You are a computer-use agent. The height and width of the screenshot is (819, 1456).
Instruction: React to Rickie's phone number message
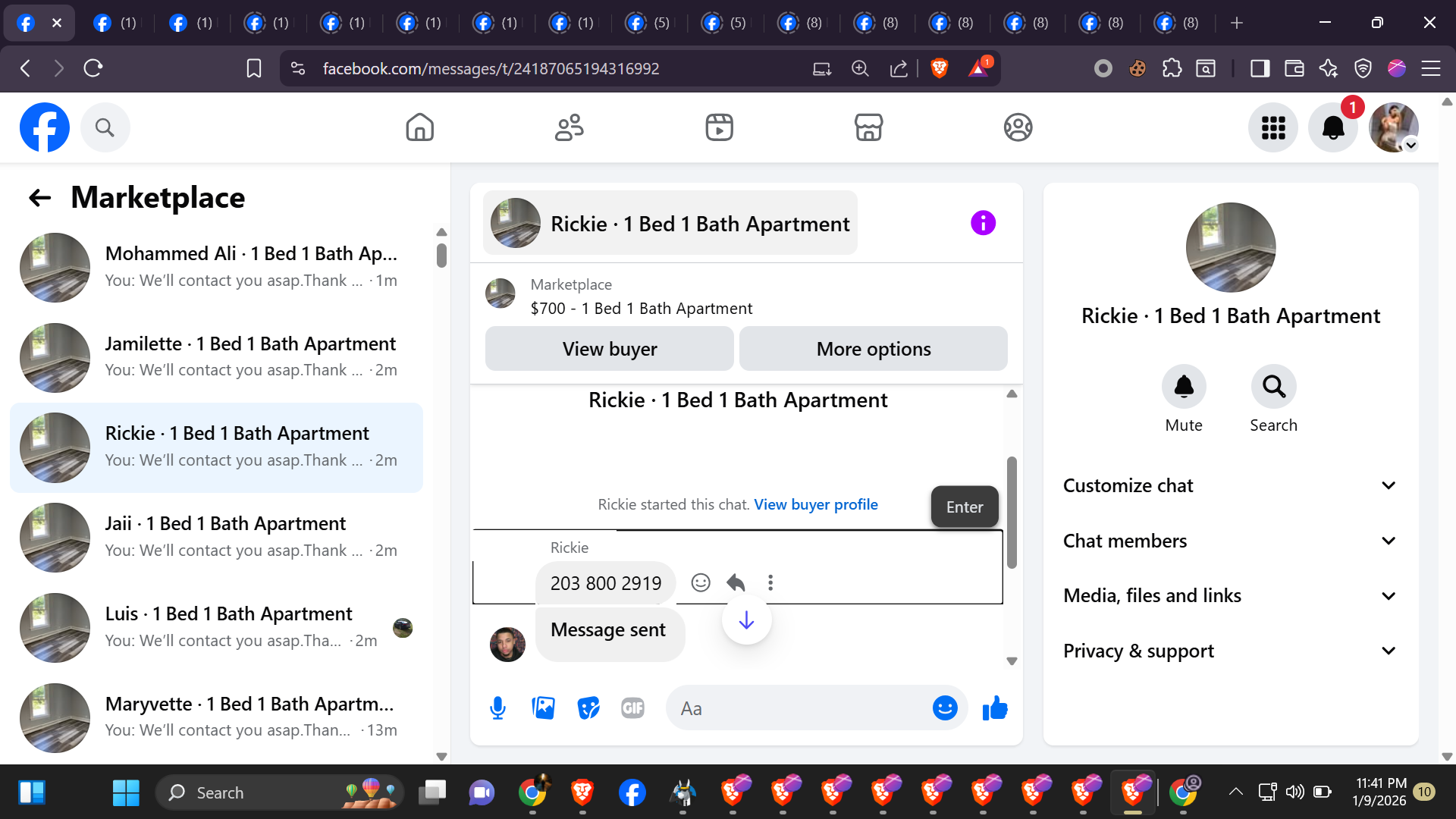pos(701,582)
